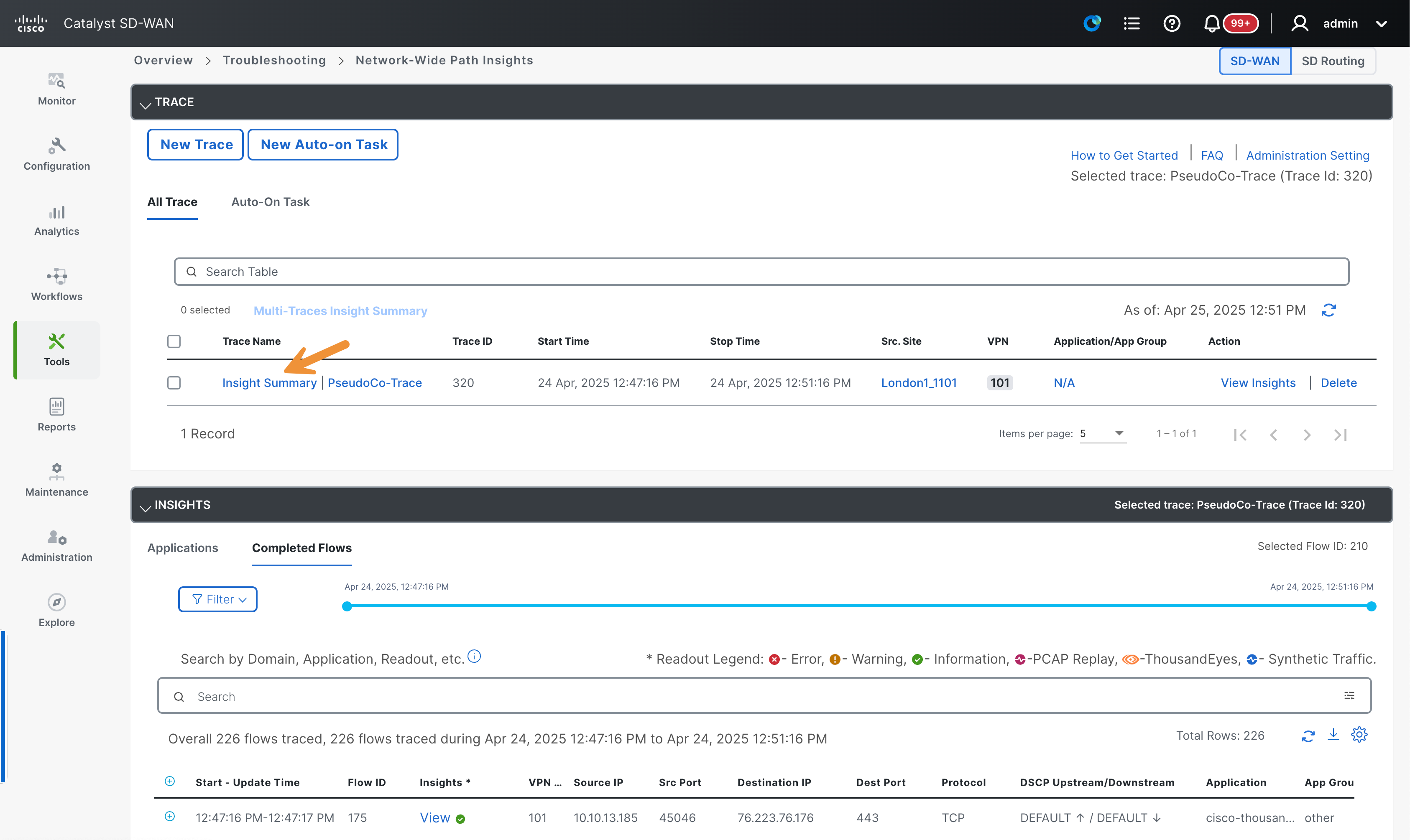Open the task list icon in header
The height and width of the screenshot is (840, 1410).
point(1132,23)
